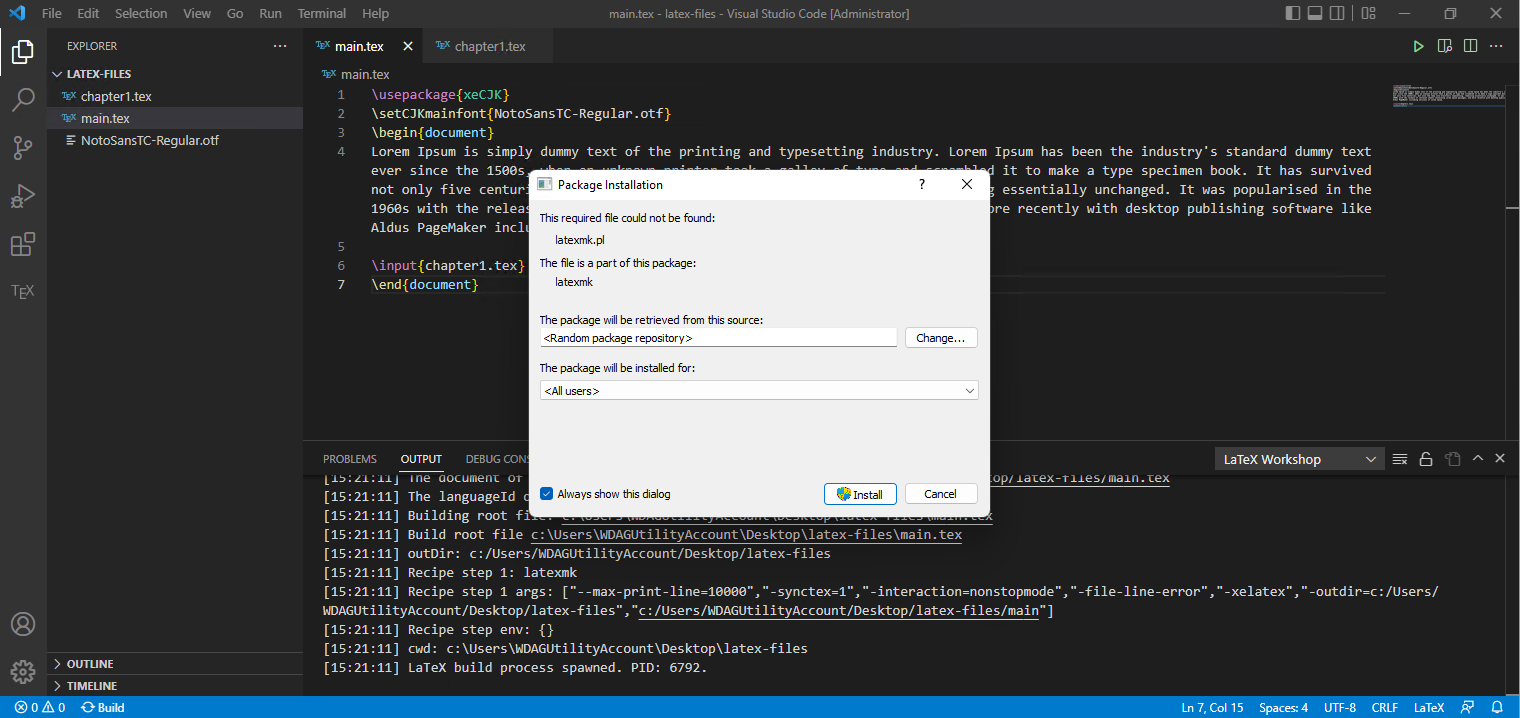
Task: Open the Extensions view
Action: (23, 244)
